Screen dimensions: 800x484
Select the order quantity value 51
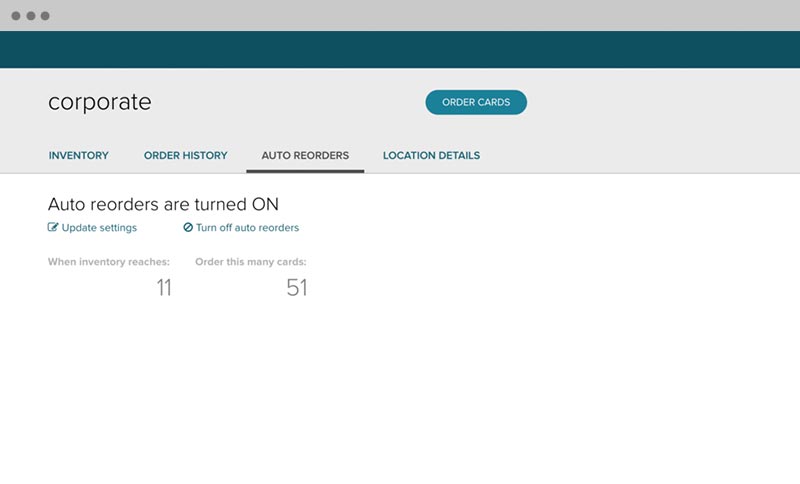point(296,288)
